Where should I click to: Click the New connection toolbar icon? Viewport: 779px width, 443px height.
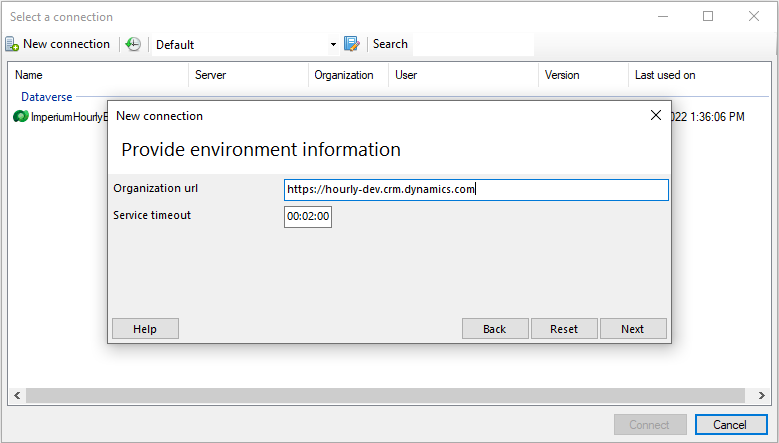13,44
